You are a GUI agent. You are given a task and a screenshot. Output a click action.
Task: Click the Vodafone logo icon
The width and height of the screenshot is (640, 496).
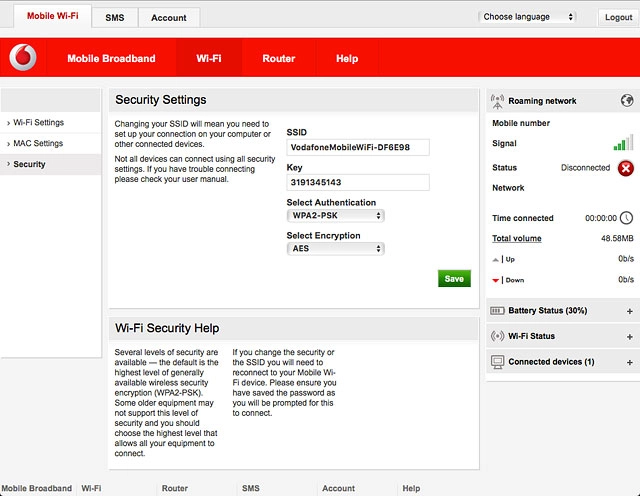pos(22,59)
